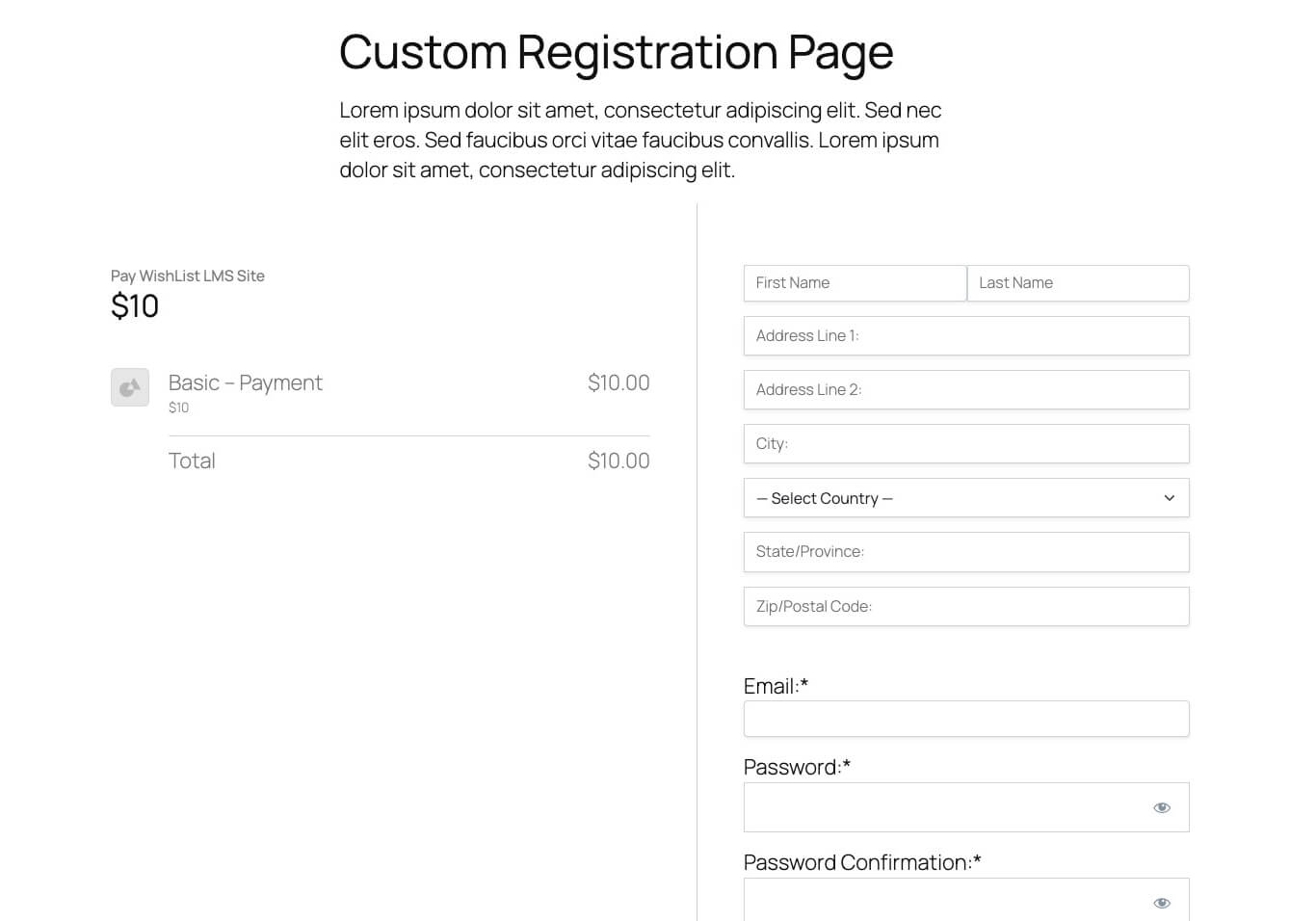Viewport: 1316px width, 921px height.
Task: Click the $10 price label
Action: point(135,305)
